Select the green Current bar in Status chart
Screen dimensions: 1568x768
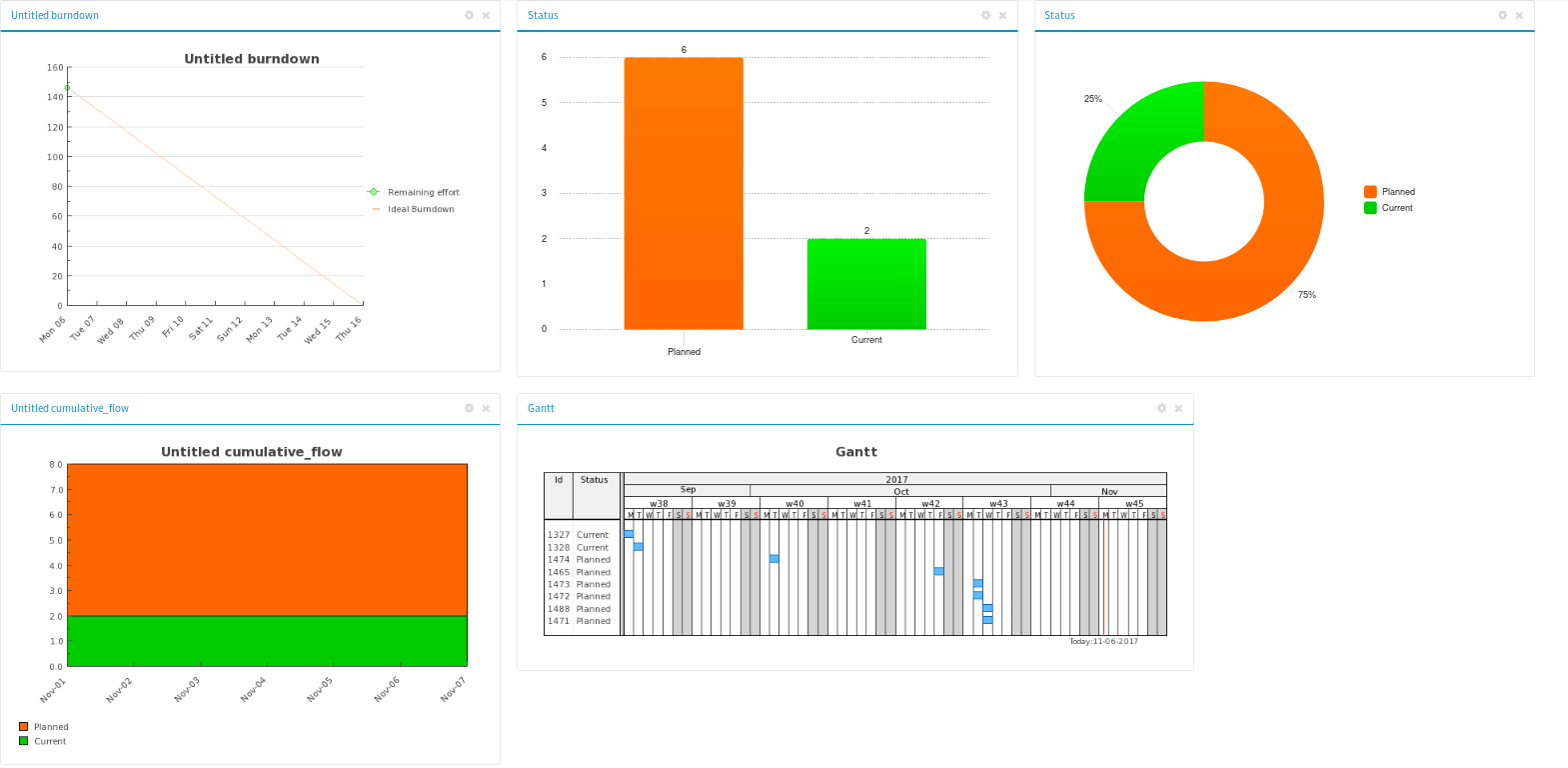pos(866,284)
